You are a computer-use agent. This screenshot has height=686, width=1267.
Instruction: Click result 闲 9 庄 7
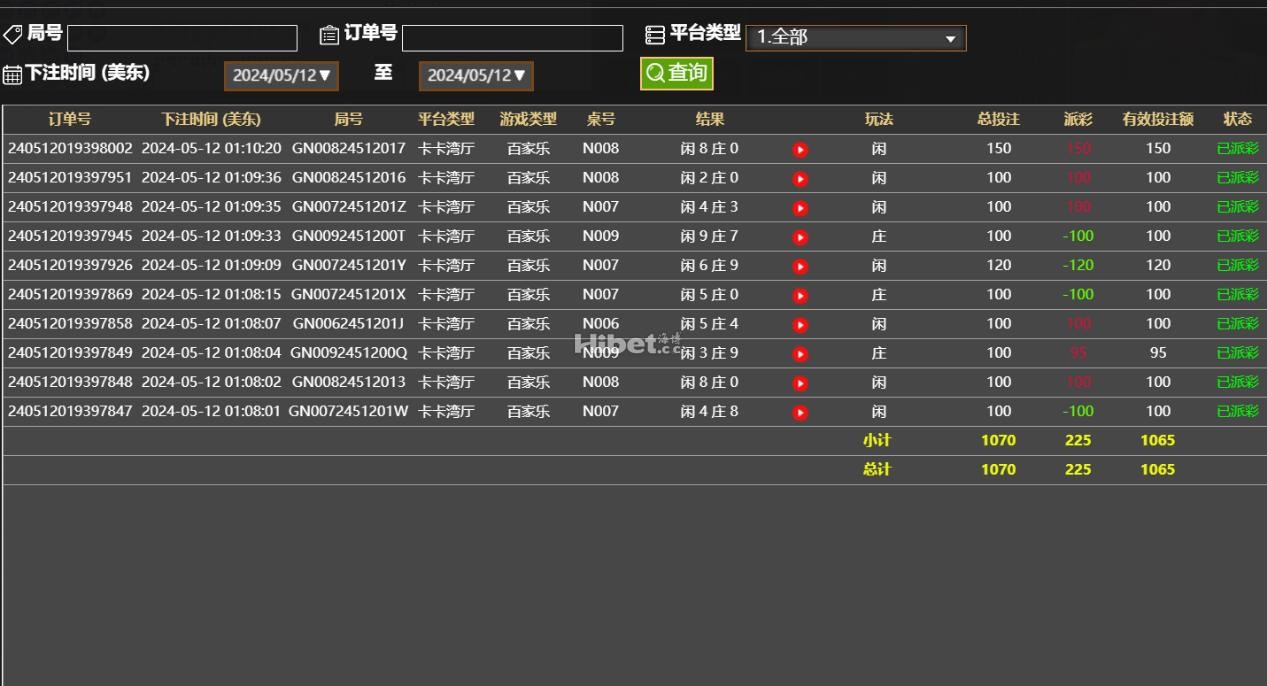pyautogui.click(x=710, y=236)
